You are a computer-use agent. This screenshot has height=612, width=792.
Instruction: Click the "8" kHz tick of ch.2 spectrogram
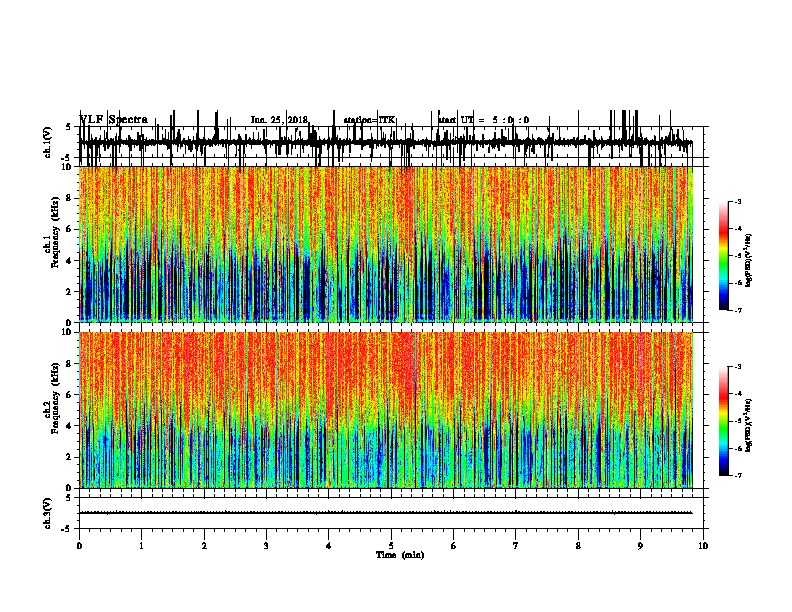click(69, 364)
